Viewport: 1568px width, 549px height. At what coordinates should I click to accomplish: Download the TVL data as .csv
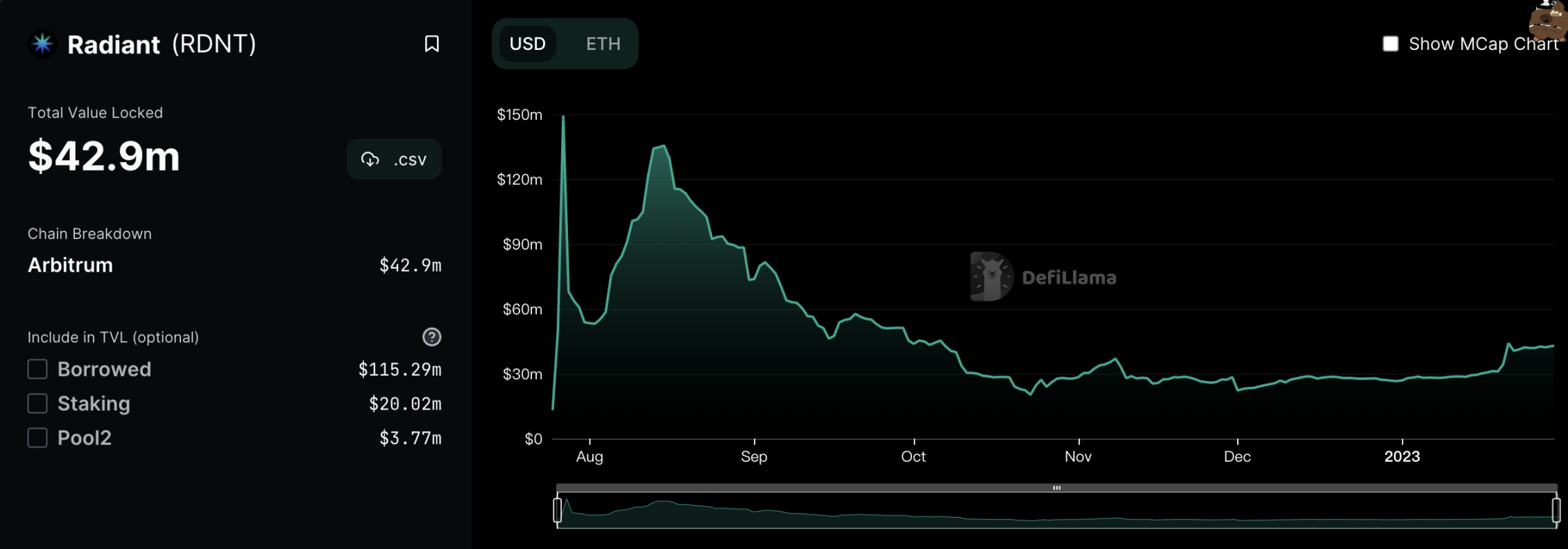click(x=394, y=159)
